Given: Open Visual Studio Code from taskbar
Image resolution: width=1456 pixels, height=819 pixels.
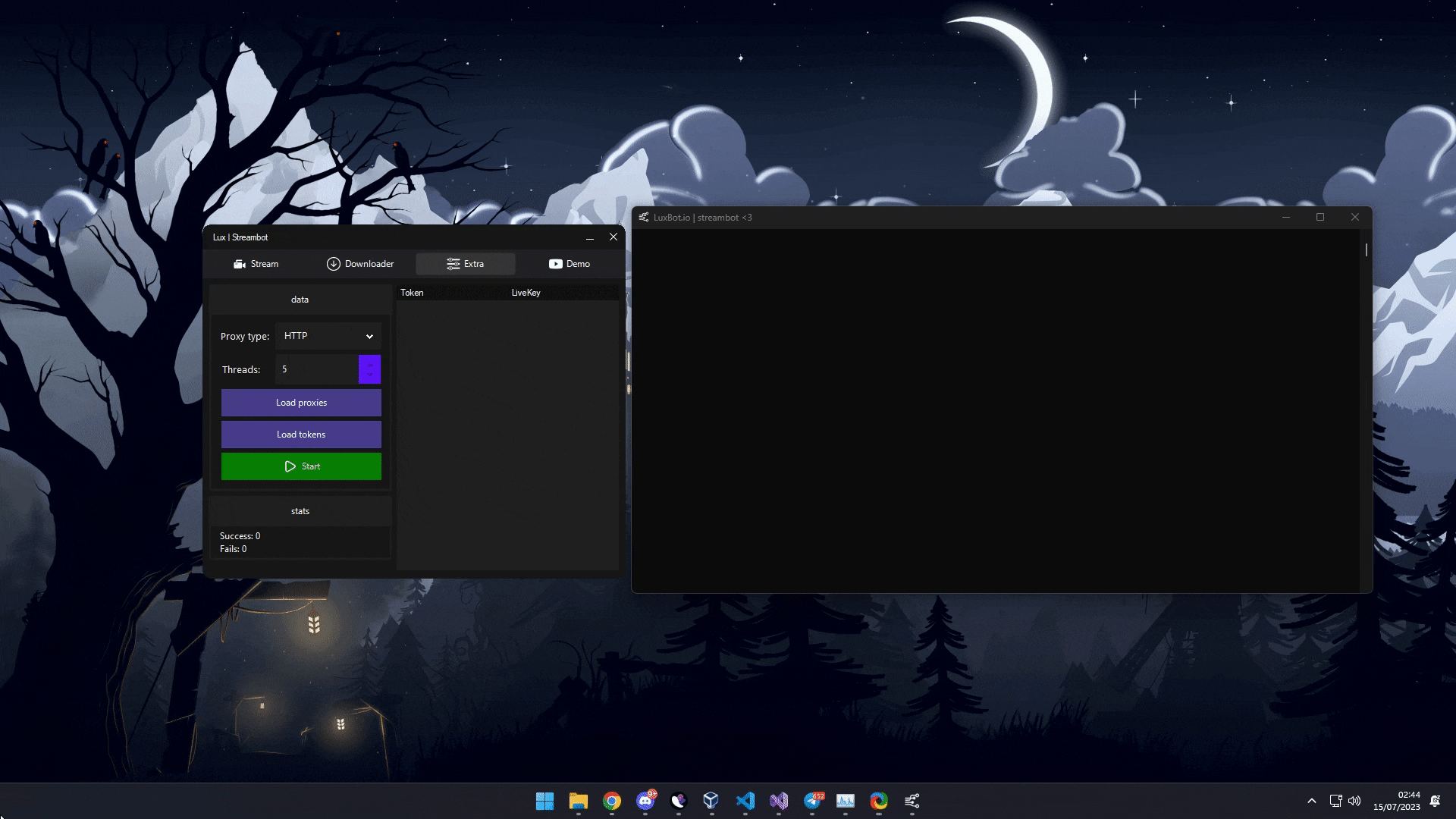Looking at the screenshot, I should (745, 801).
